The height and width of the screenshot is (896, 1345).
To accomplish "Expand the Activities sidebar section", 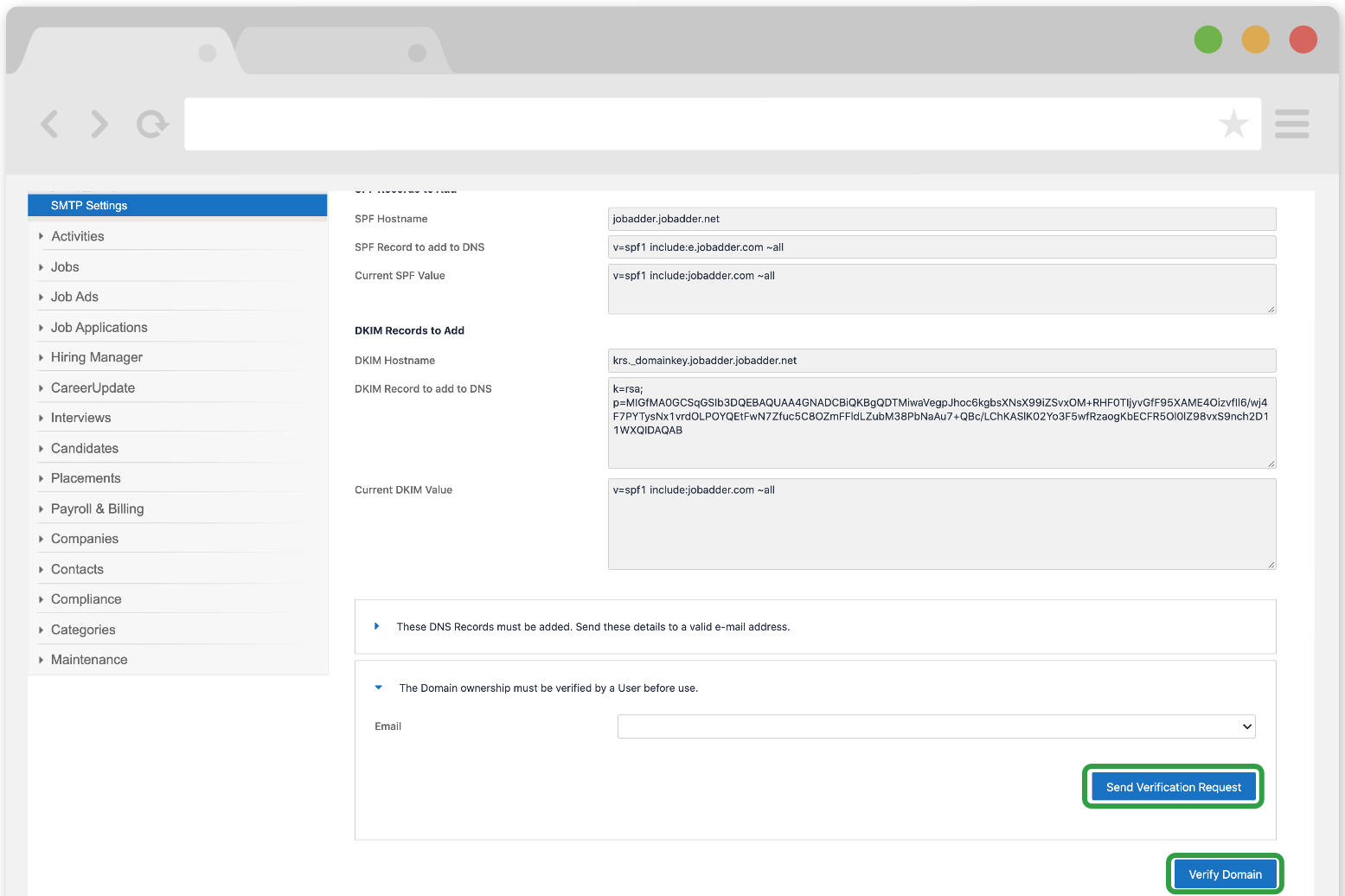I will 77,235.
